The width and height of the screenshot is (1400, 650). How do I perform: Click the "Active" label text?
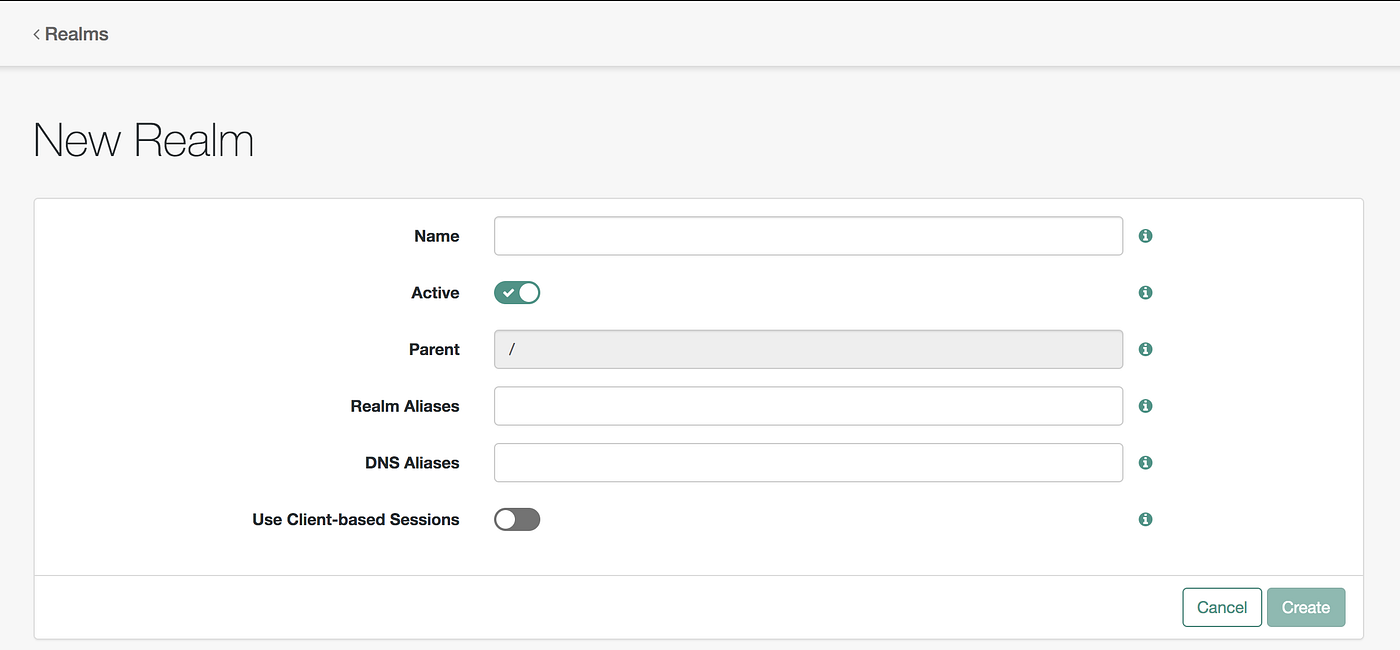(x=435, y=293)
